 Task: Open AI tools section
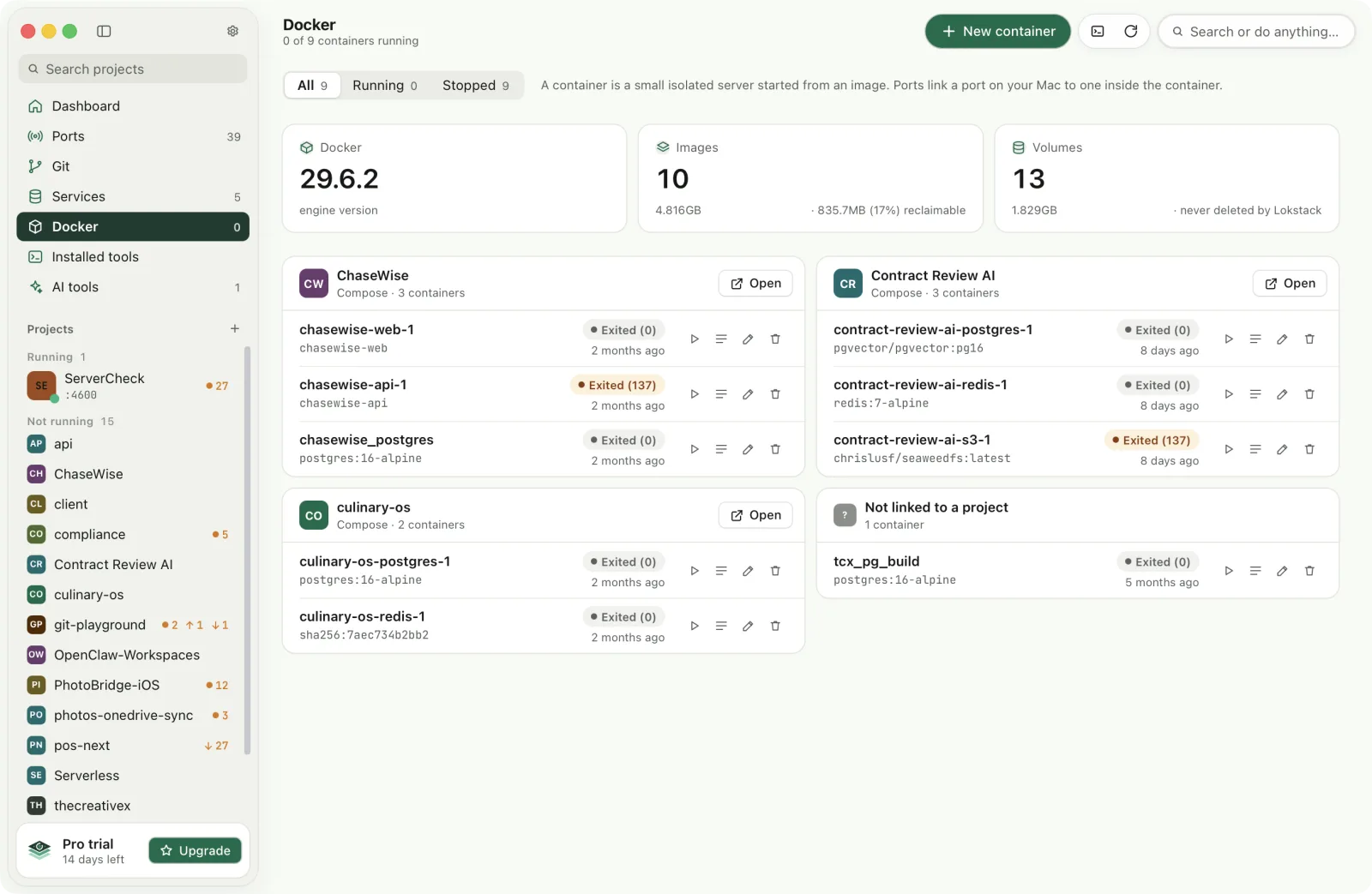tap(133, 287)
